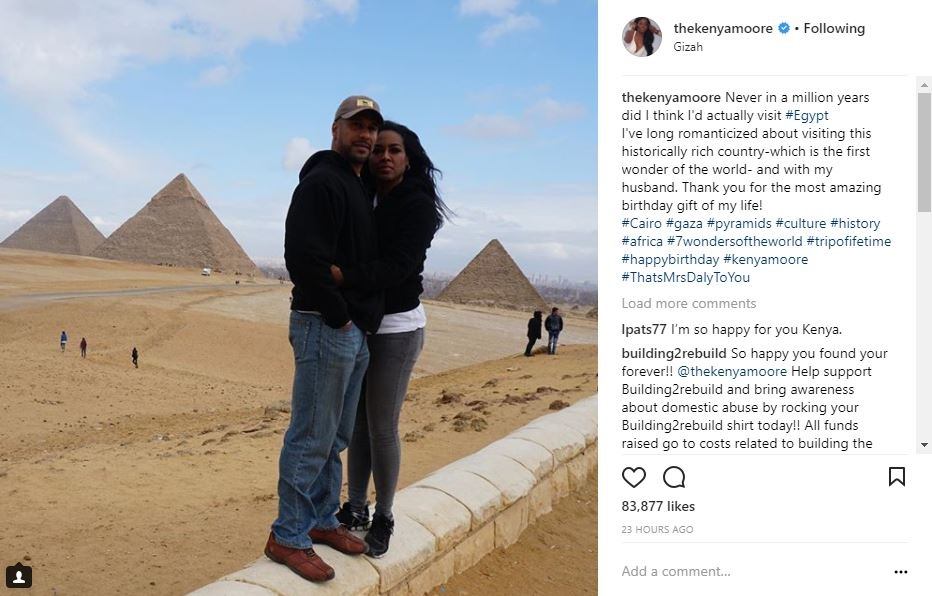Click the @thekenyamoore mention in comment
The width and height of the screenshot is (932, 596).
pos(732,371)
